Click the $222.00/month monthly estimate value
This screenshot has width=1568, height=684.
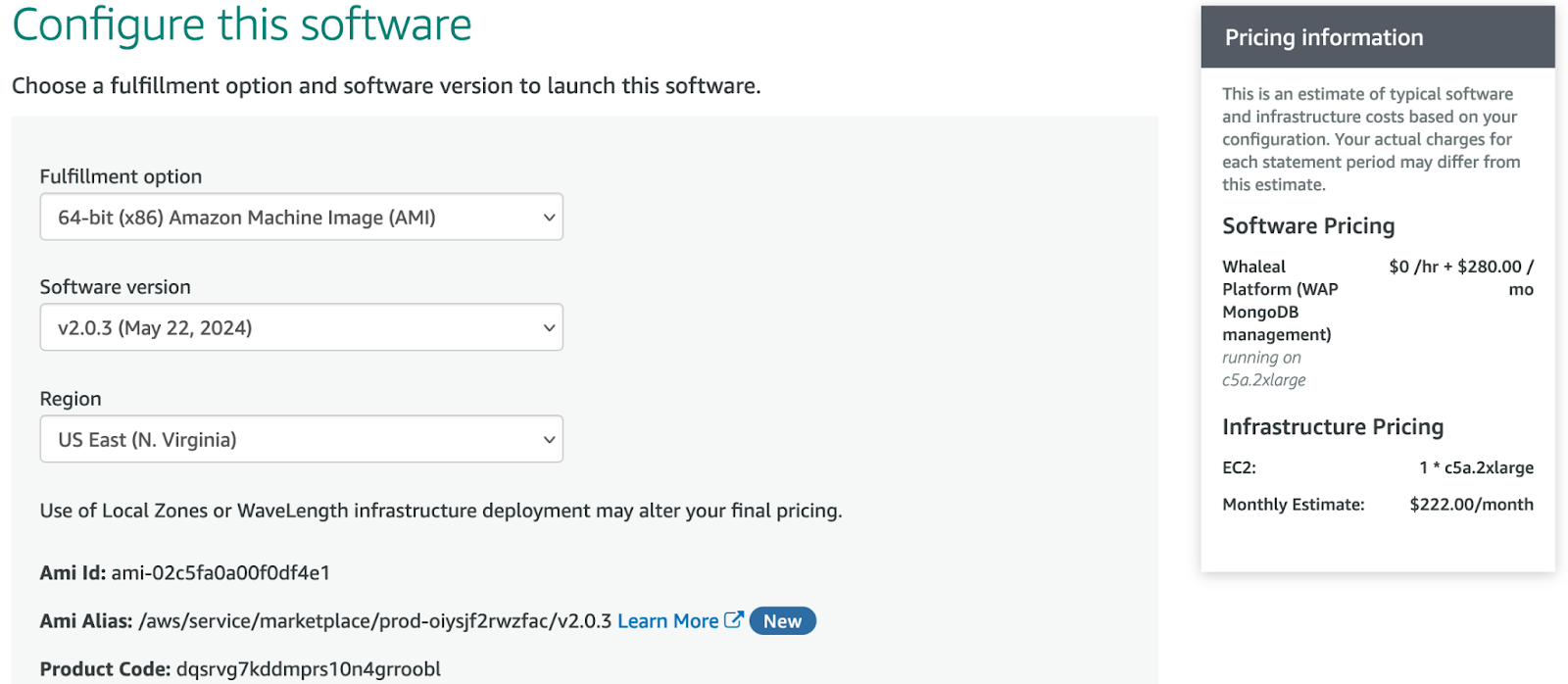coord(1471,505)
